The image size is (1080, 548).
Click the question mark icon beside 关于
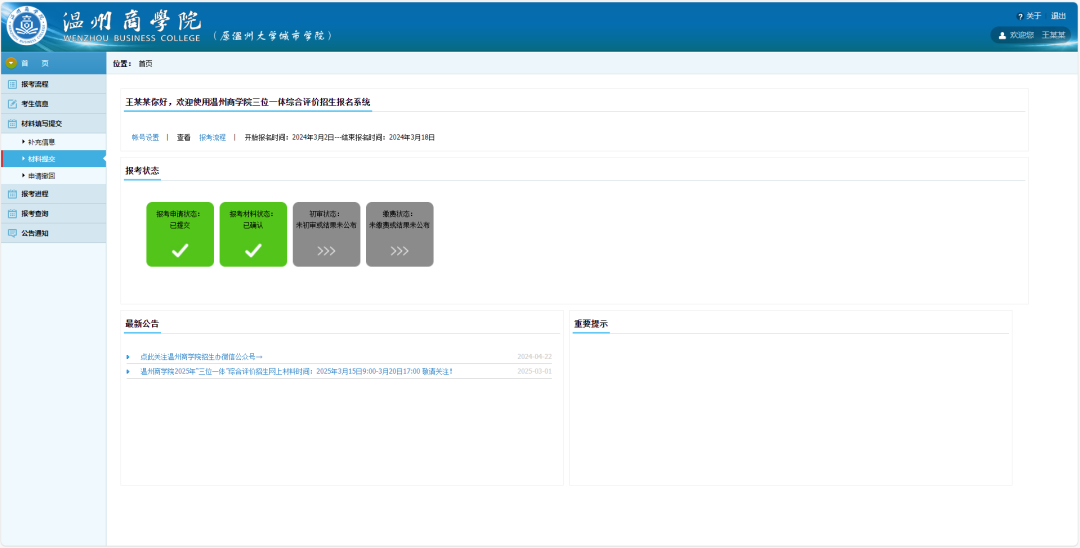click(x=1020, y=16)
